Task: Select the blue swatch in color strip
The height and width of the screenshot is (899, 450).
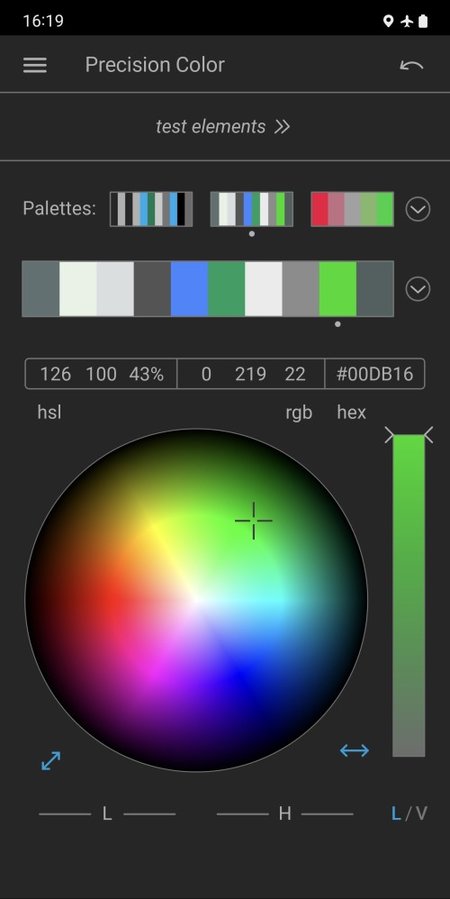Action: tap(189, 289)
